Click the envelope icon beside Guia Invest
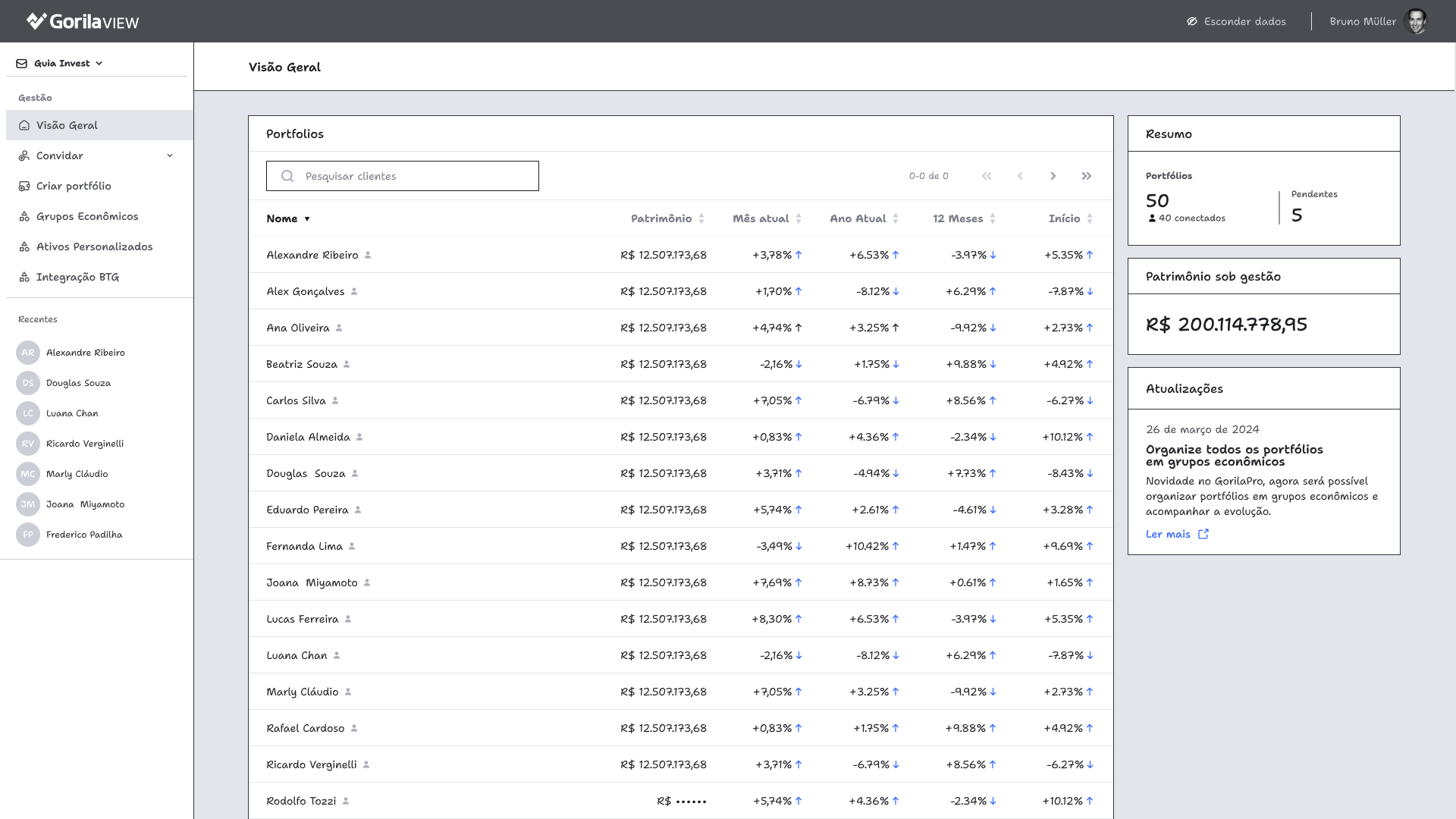This screenshot has height=819, width=1456. click(x=22, y=64)
